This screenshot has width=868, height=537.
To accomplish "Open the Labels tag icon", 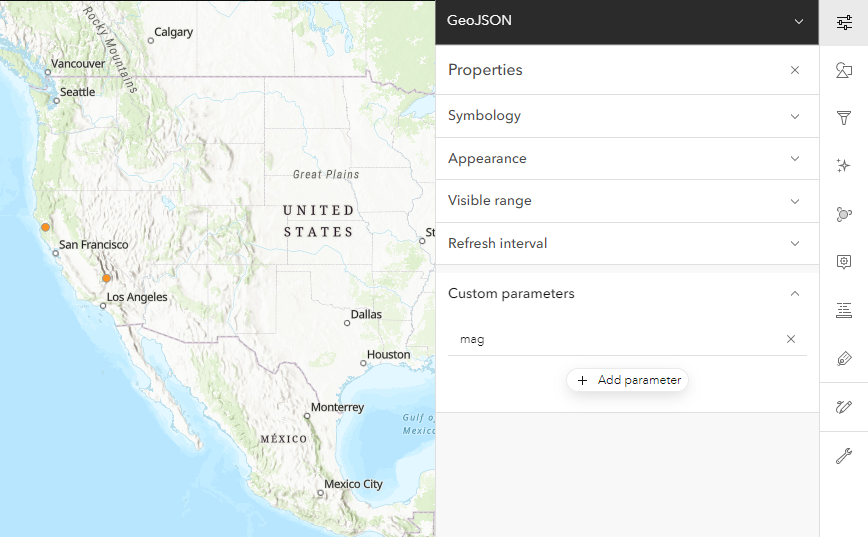I will tap(844, 359).
